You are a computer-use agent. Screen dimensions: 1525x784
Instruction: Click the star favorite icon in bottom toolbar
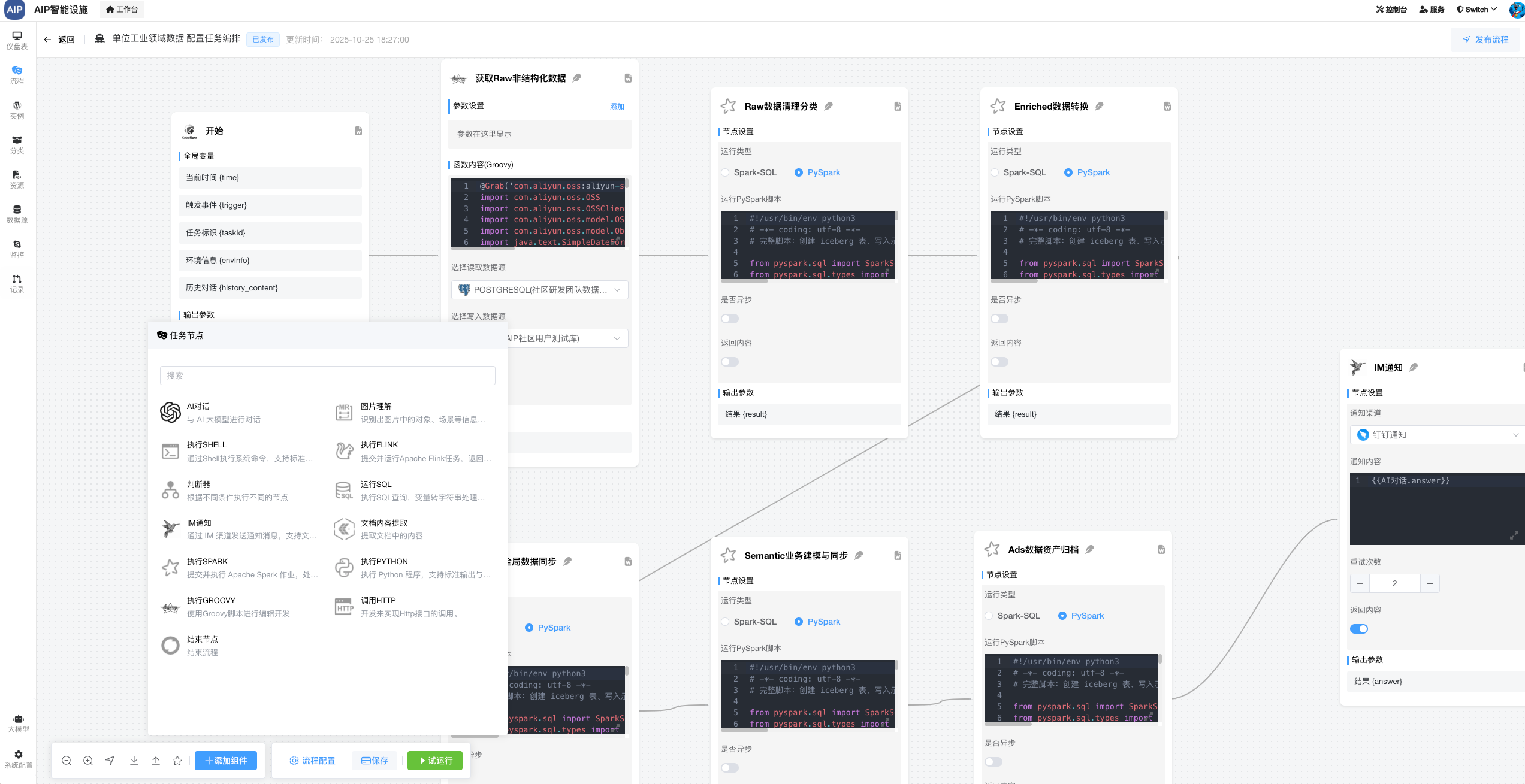(x=177, y=761)
